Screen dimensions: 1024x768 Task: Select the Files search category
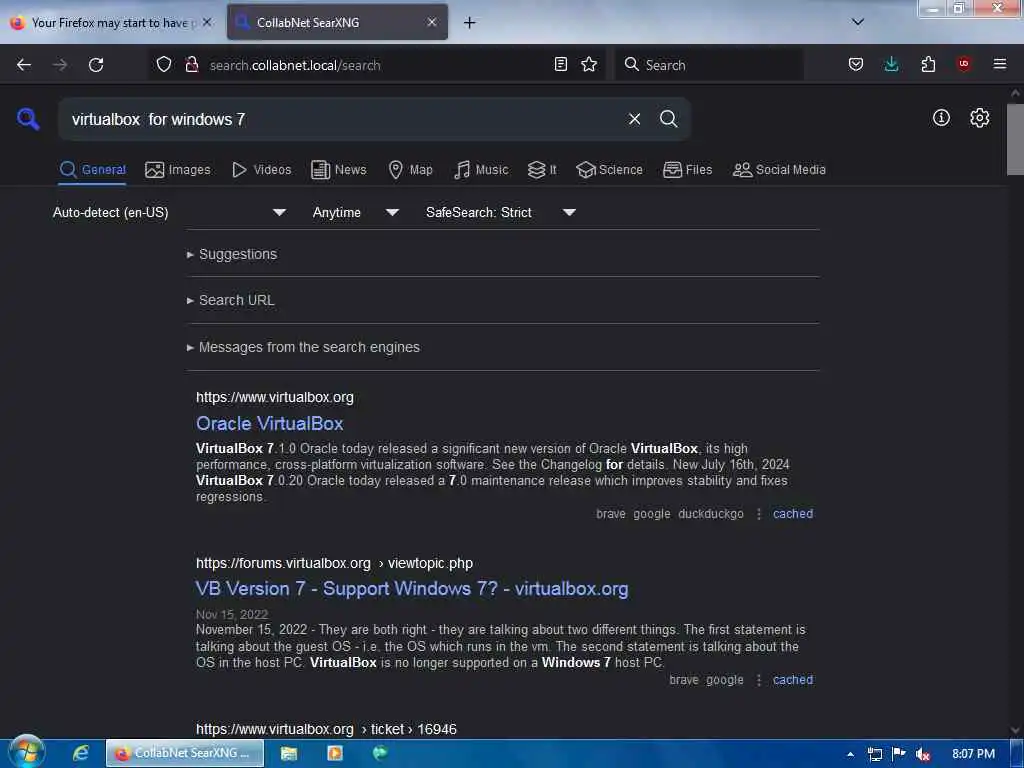687,170
